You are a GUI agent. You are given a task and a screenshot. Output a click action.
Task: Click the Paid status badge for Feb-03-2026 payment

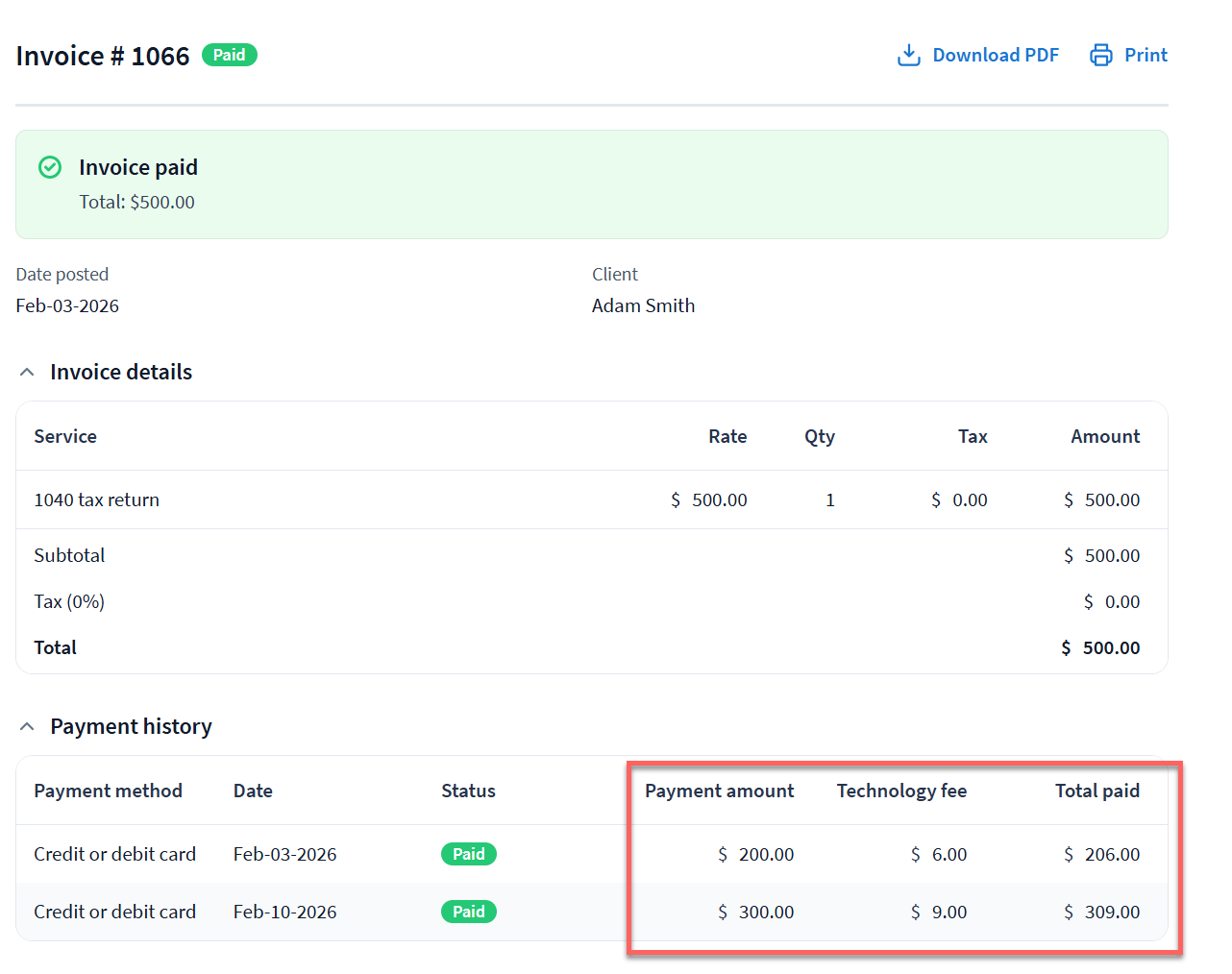(468, 854)
